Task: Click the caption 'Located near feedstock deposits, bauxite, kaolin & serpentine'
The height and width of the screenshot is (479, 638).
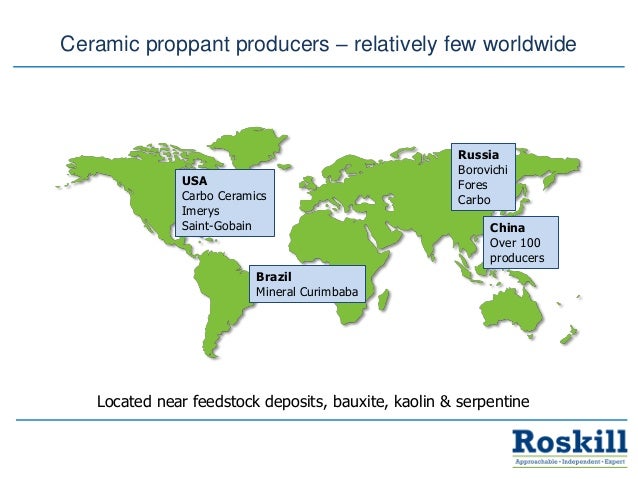Action: pos(313,402)
